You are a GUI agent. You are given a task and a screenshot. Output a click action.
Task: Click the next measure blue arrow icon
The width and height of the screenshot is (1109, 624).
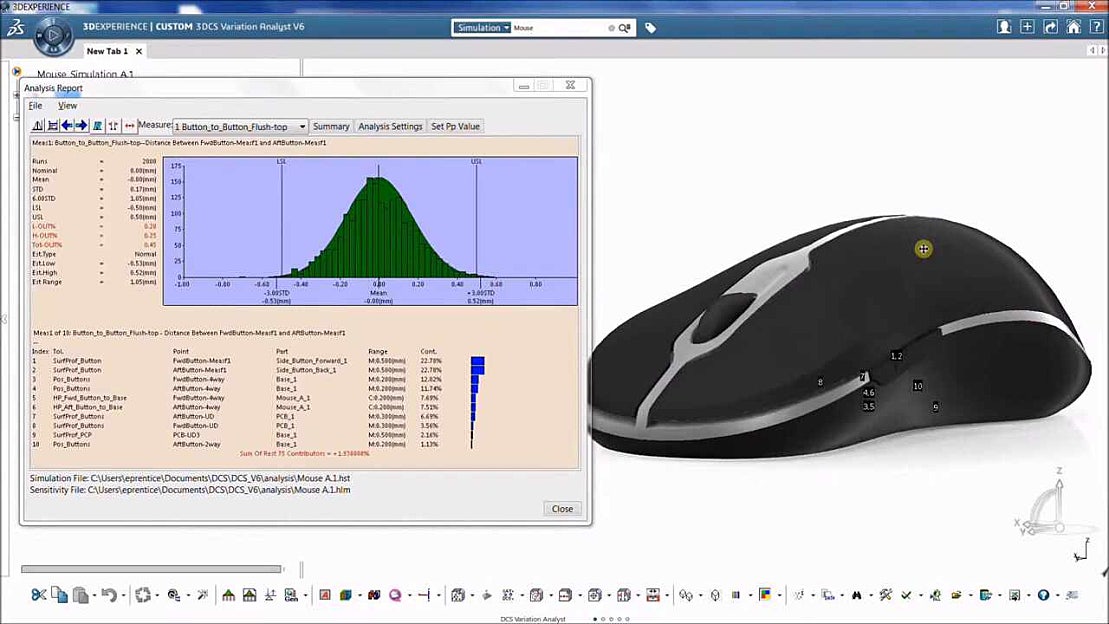(x=81, y=125)
